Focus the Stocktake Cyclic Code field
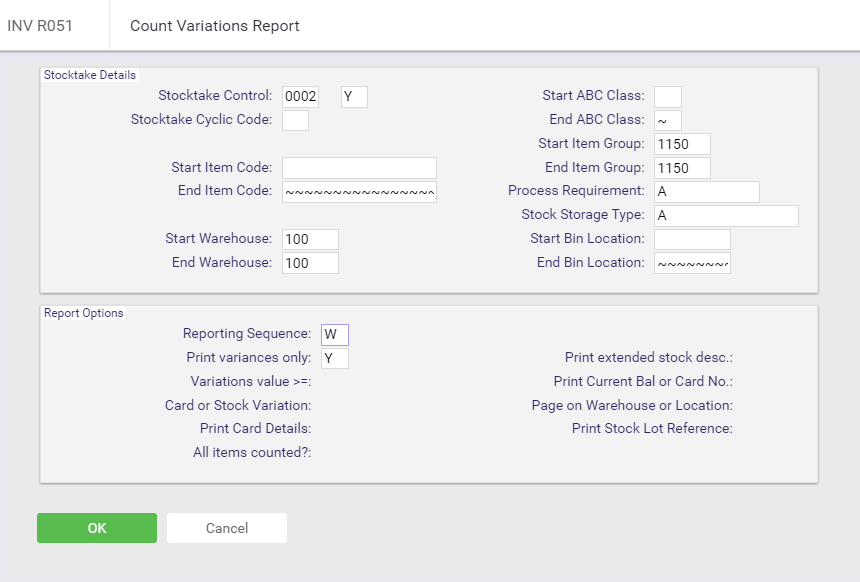The width and height of the screenshot is (860, 582). 296,120
